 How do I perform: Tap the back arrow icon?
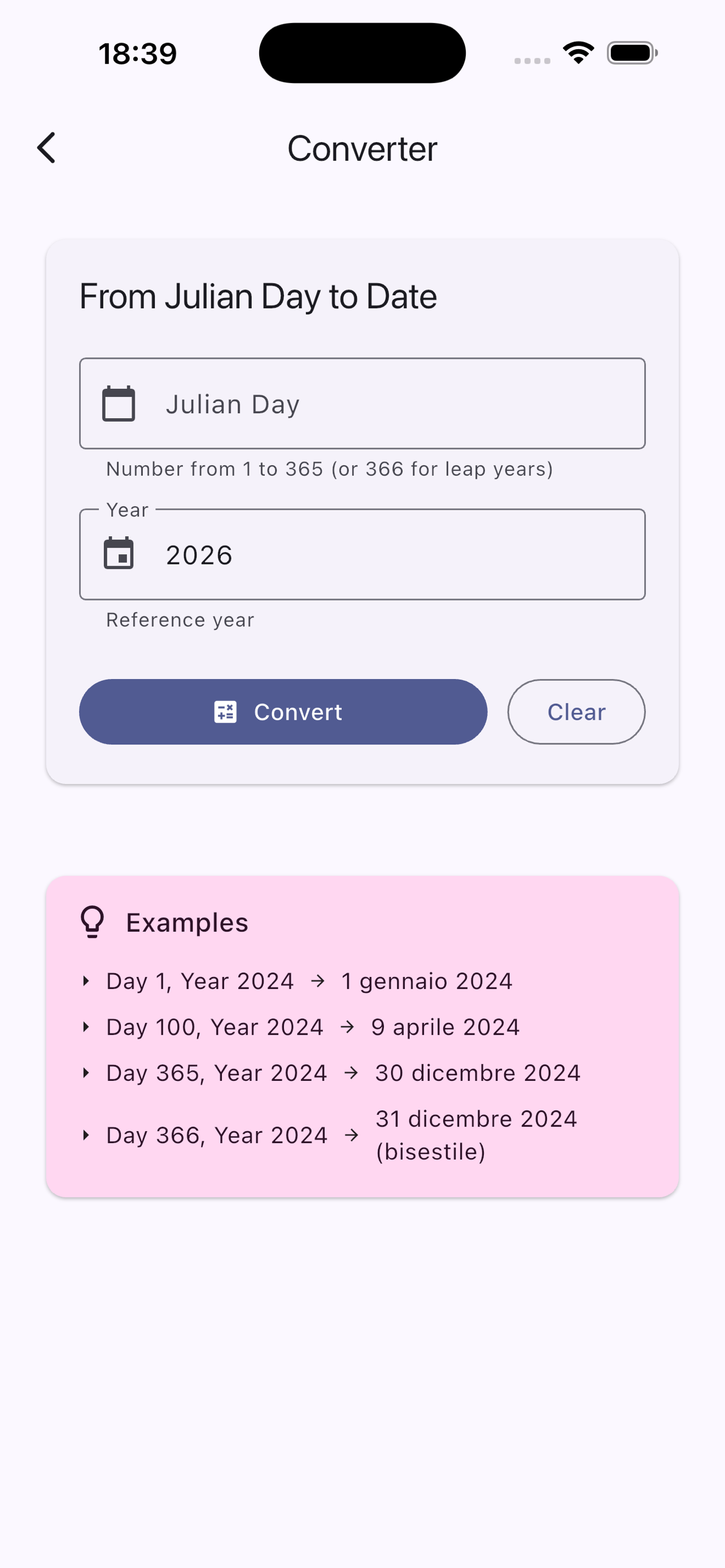[47, 148]
